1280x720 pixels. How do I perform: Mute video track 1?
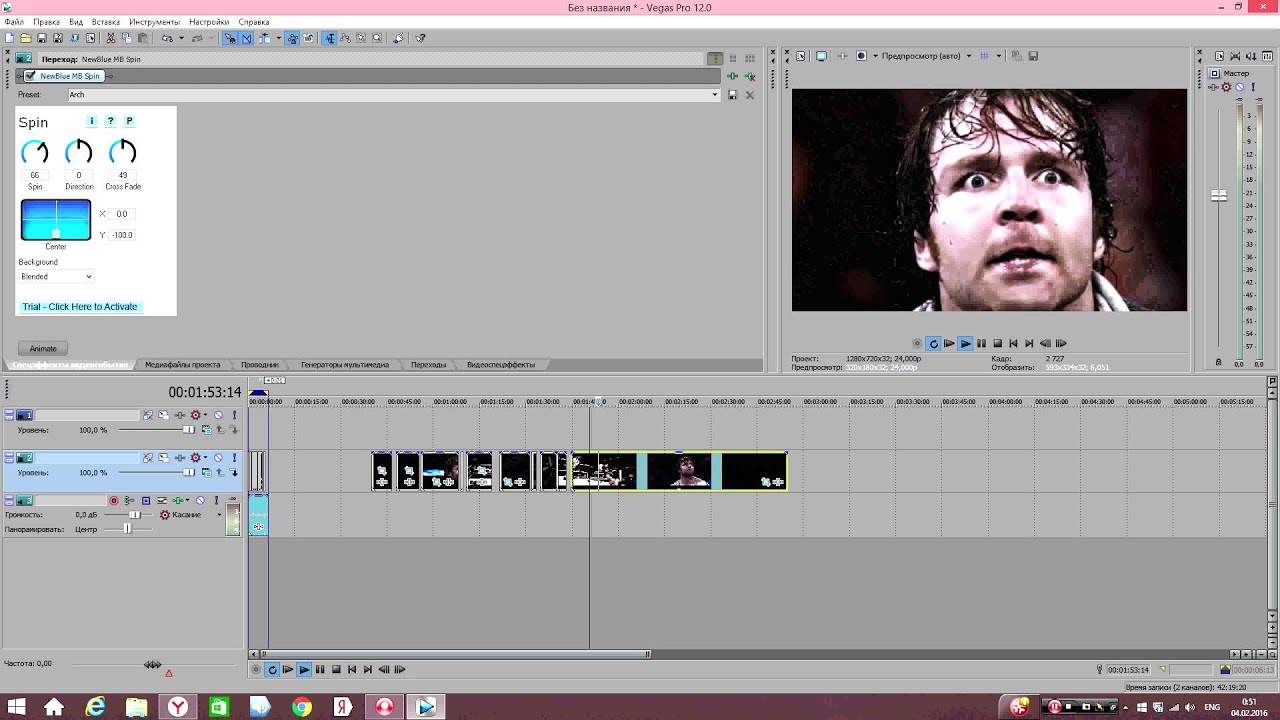218,415
